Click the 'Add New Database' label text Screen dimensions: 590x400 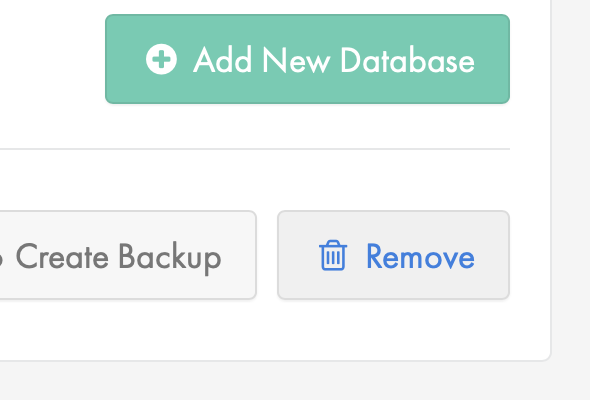pyautogui.click(x=334, y=60)
